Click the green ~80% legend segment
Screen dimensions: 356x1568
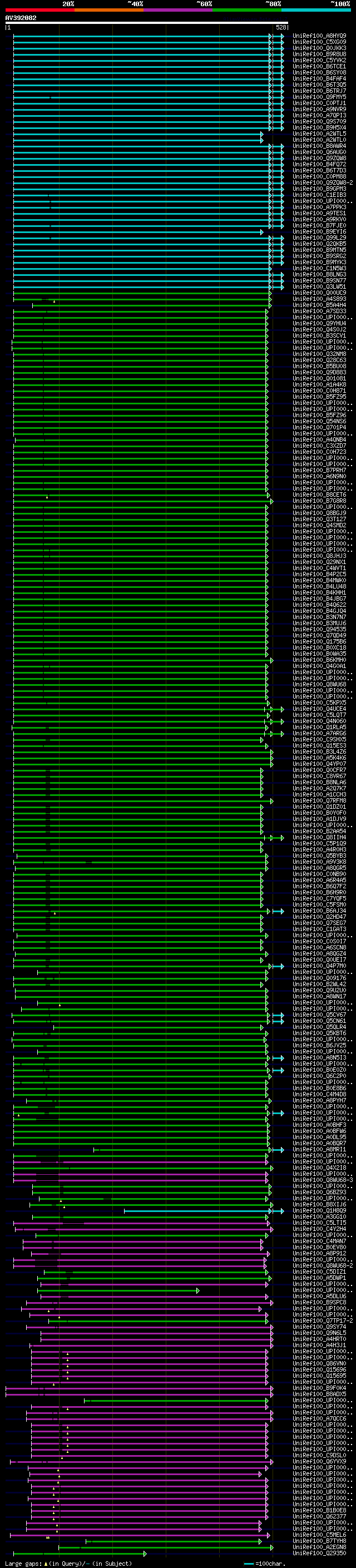[247, 10]
